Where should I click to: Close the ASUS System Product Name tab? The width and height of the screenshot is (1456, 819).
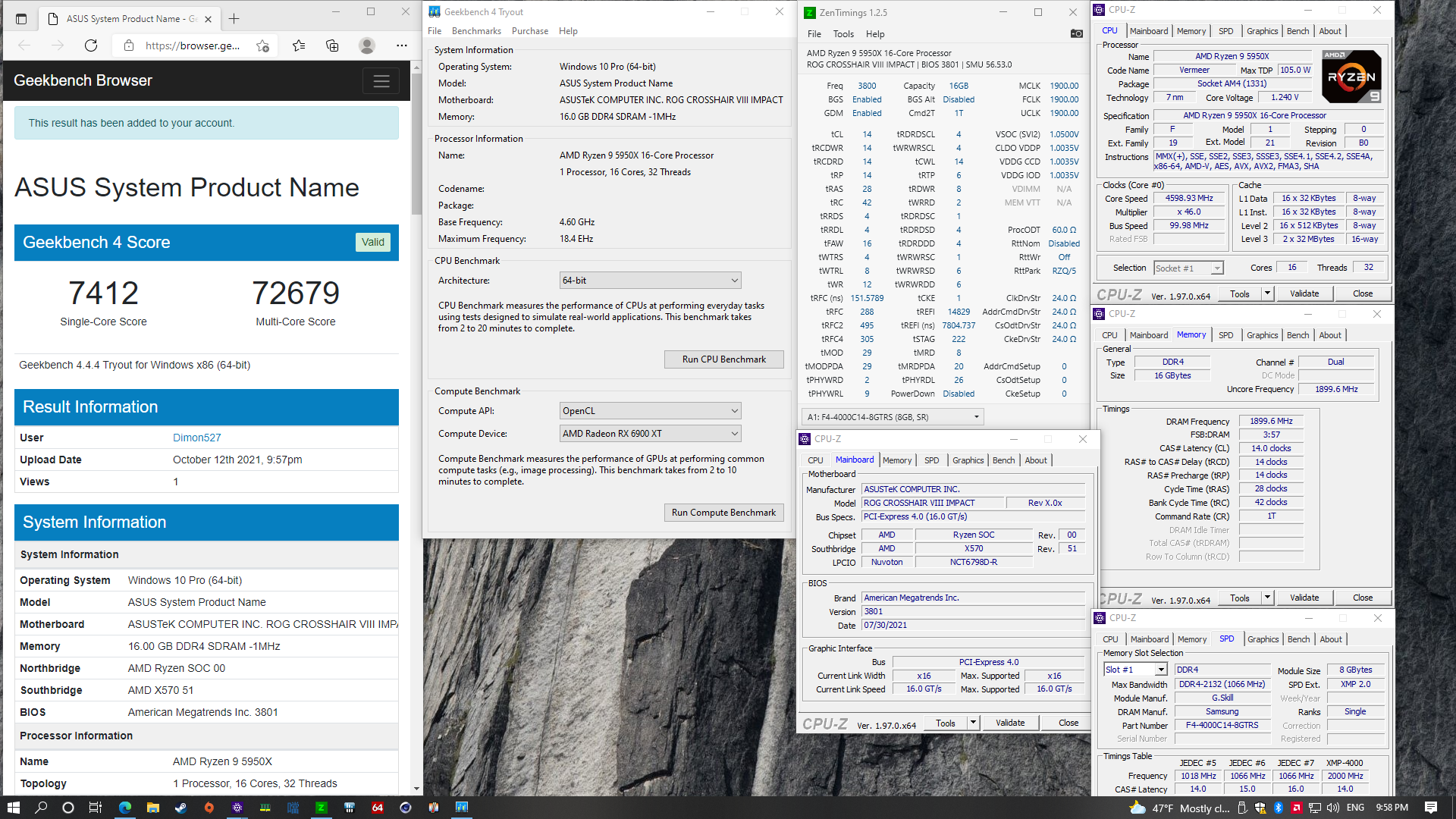point(209,18)
